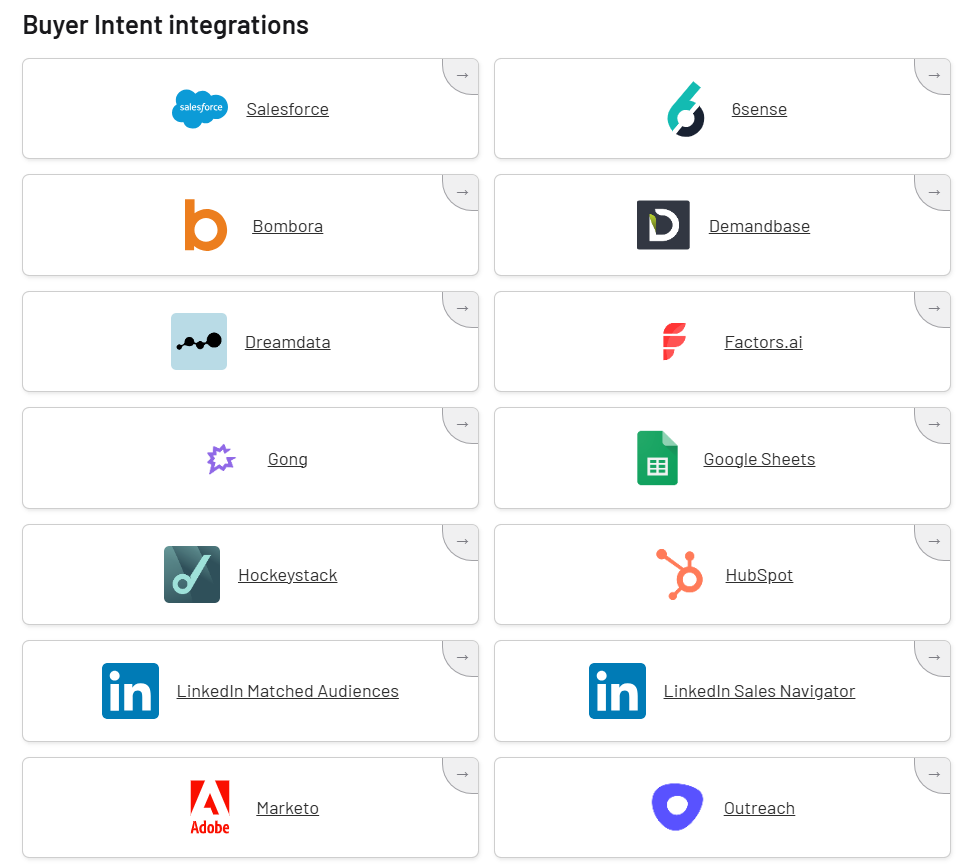
Task: Click arrow corner on Demandbase card
Action: (x=934, y=192)
